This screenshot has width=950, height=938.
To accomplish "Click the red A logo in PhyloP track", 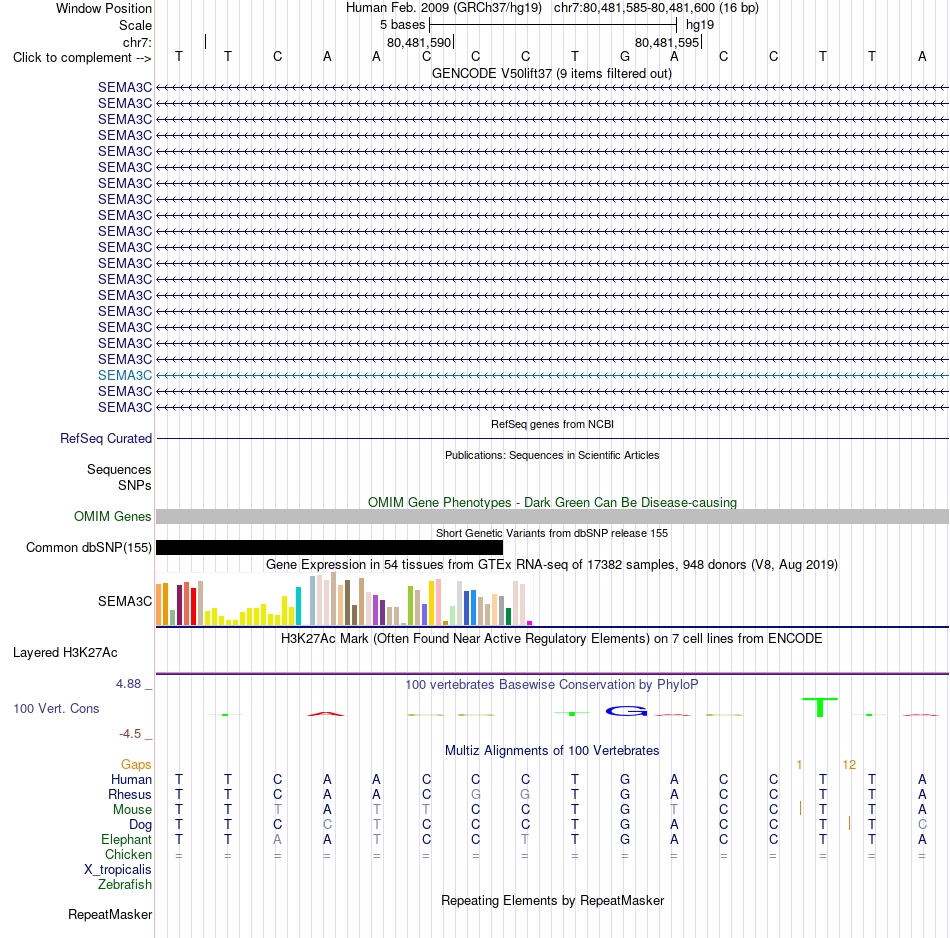I will pos(326,714).
